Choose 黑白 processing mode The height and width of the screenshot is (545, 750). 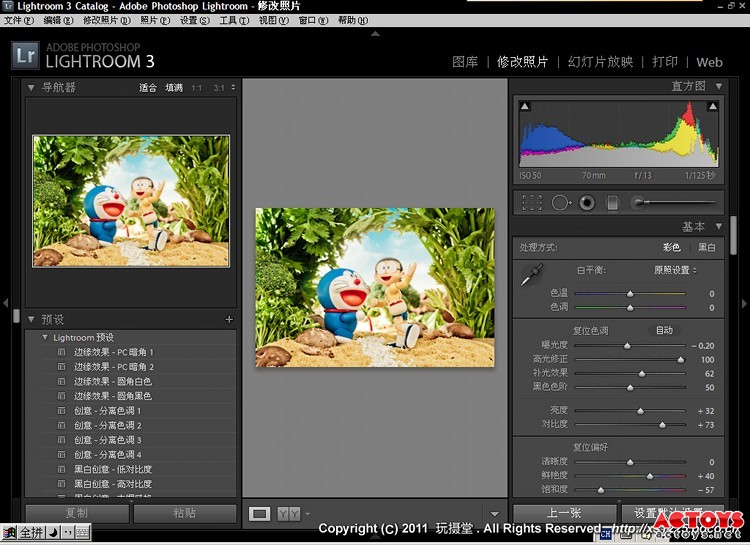[707, 247]
